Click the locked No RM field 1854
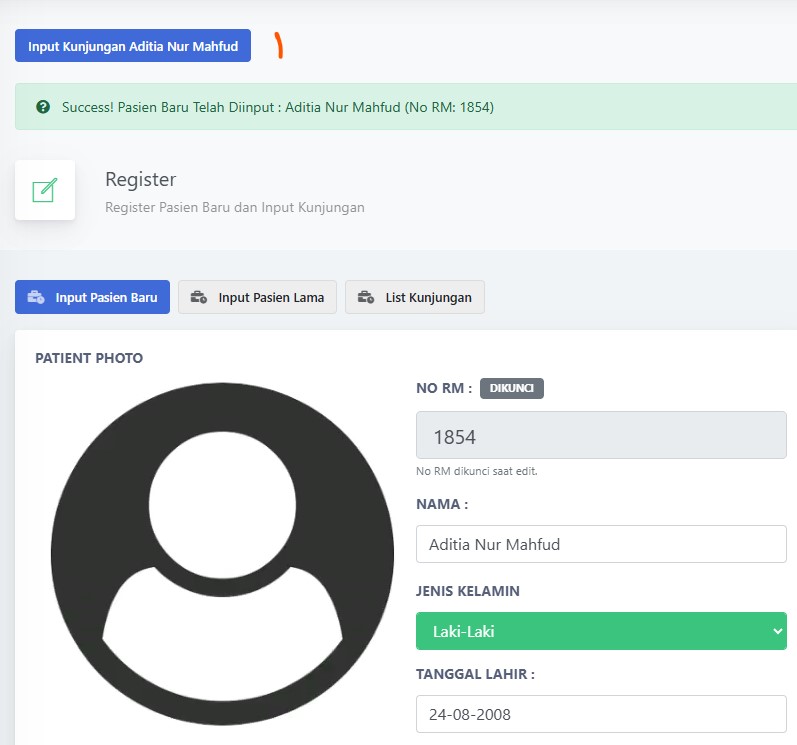Viewport: 797px width, 745px height. pos(600,437)
